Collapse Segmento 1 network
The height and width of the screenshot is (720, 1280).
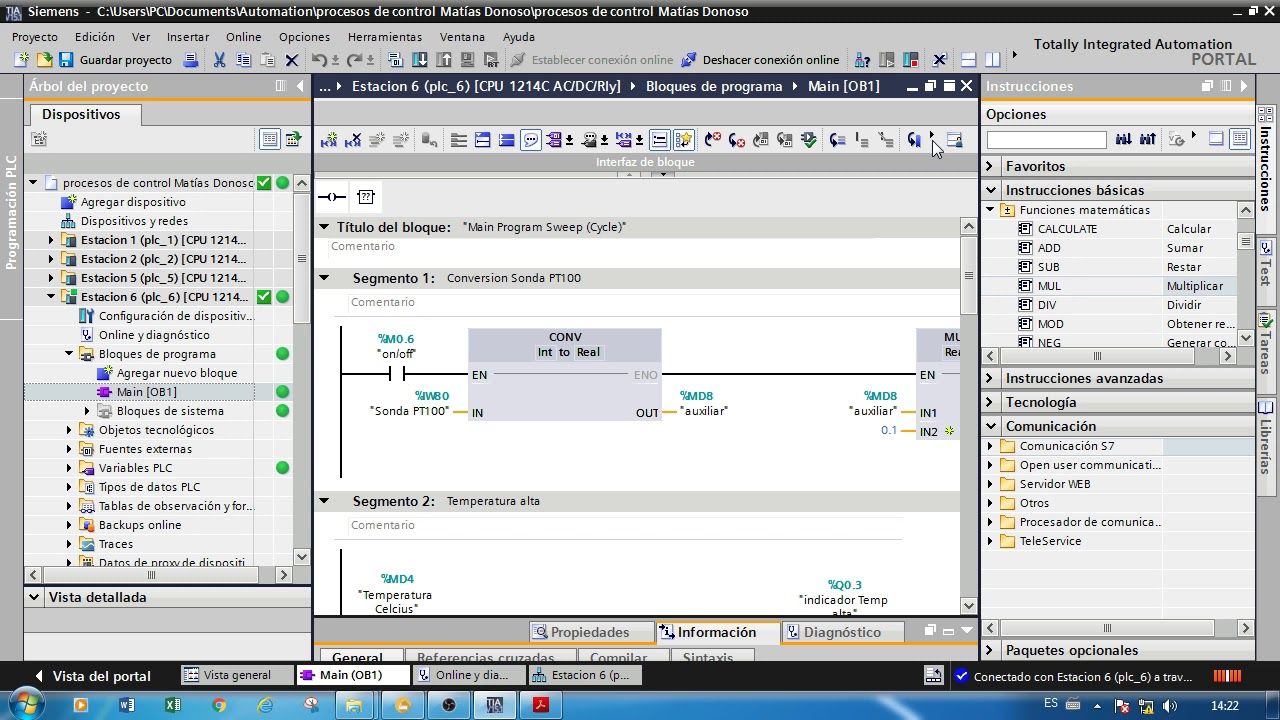pos(324,278)
